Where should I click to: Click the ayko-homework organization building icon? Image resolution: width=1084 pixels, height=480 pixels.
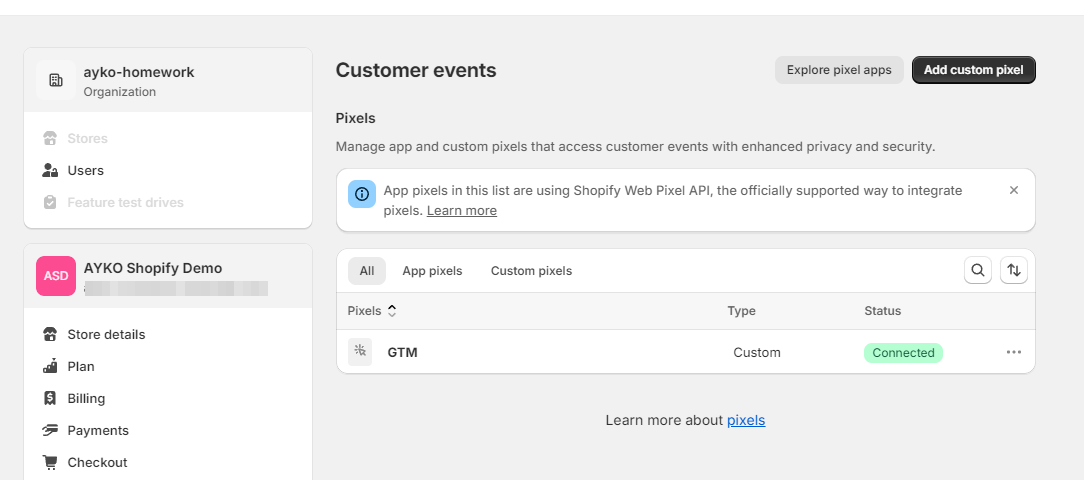click(56, 80)
